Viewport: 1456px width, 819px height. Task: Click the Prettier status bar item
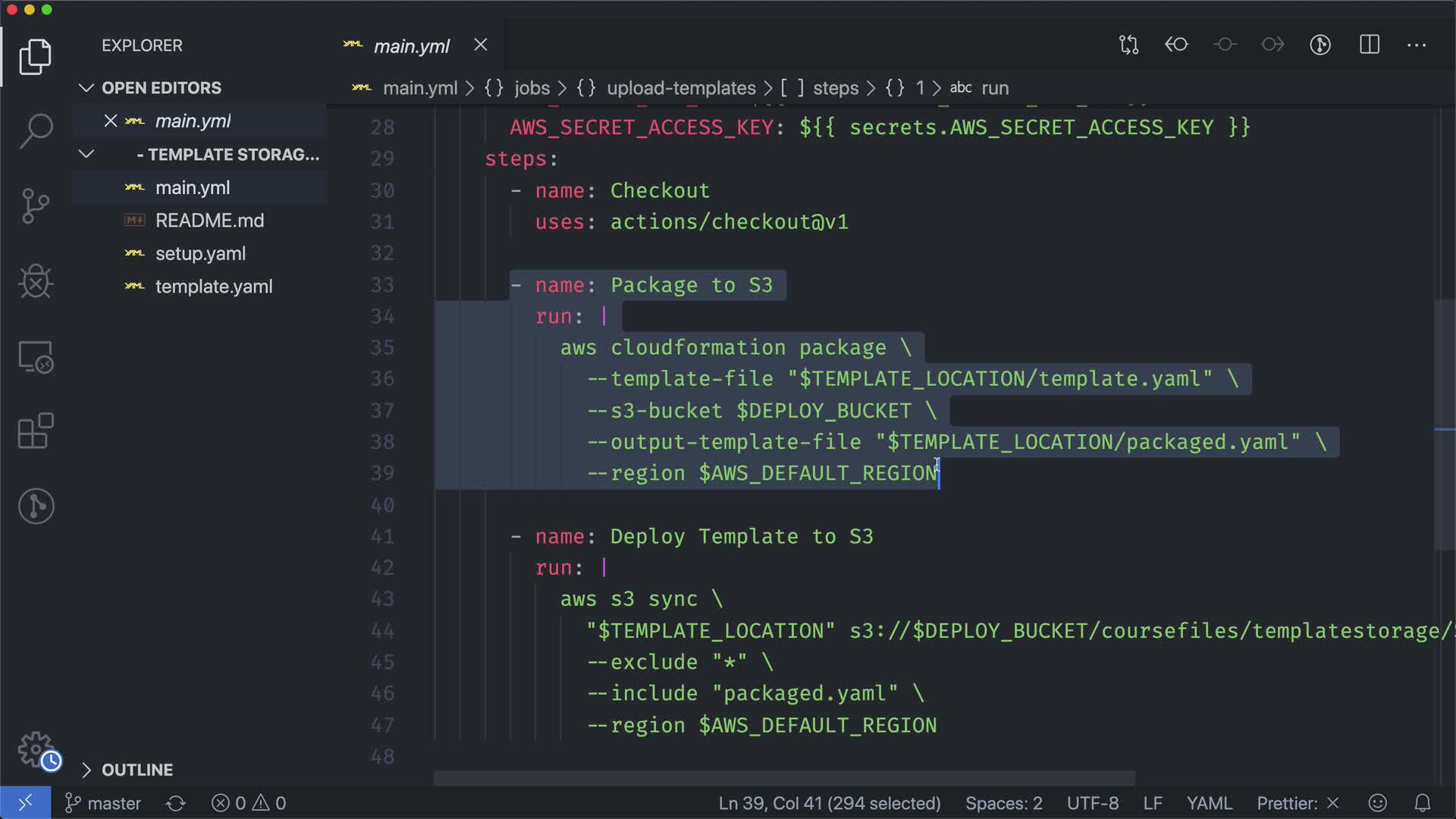pyautogui.click(x=1297, y=803)
